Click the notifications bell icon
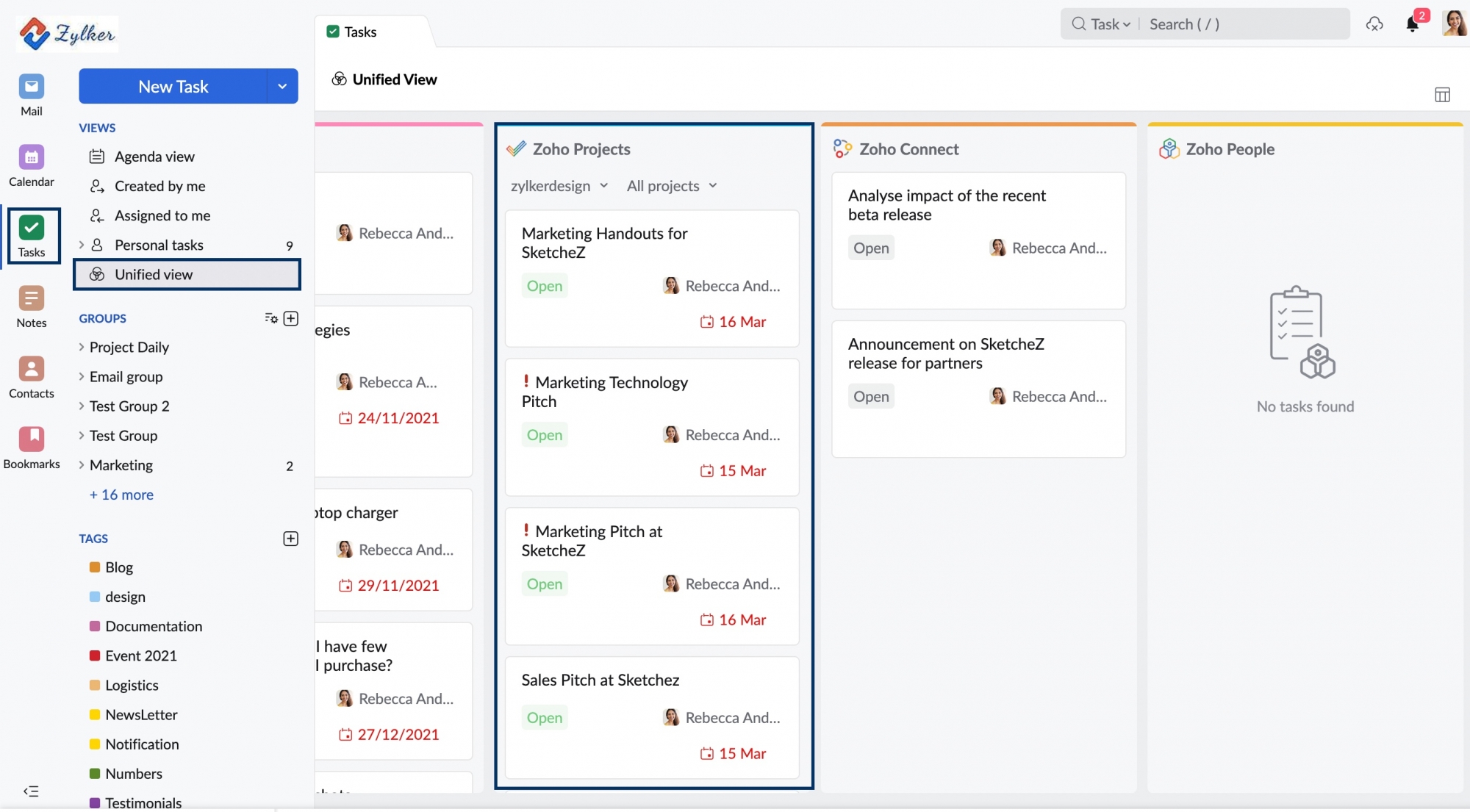 tap(1412, 24)
